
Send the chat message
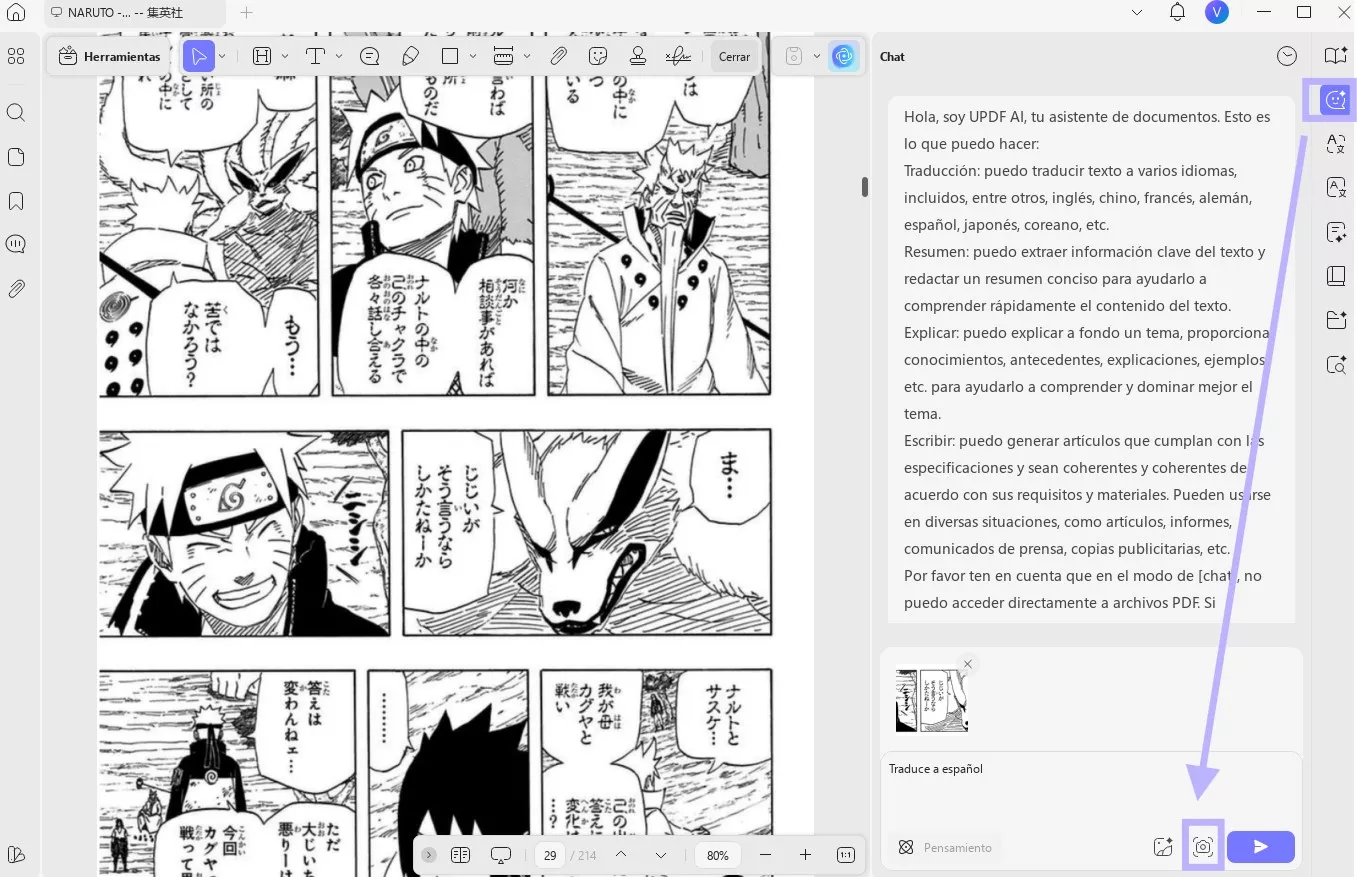click(1261, 847)
